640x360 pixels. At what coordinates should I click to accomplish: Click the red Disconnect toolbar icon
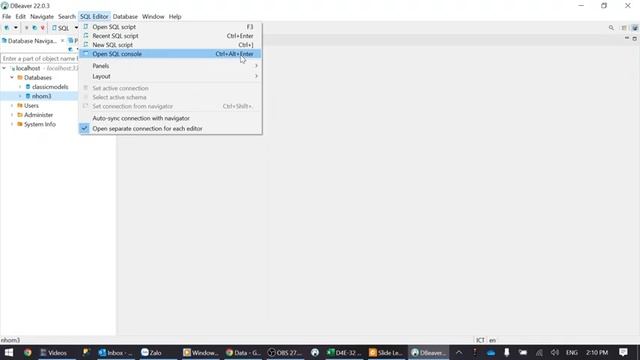pyautogui.click(x=42, y=28)
